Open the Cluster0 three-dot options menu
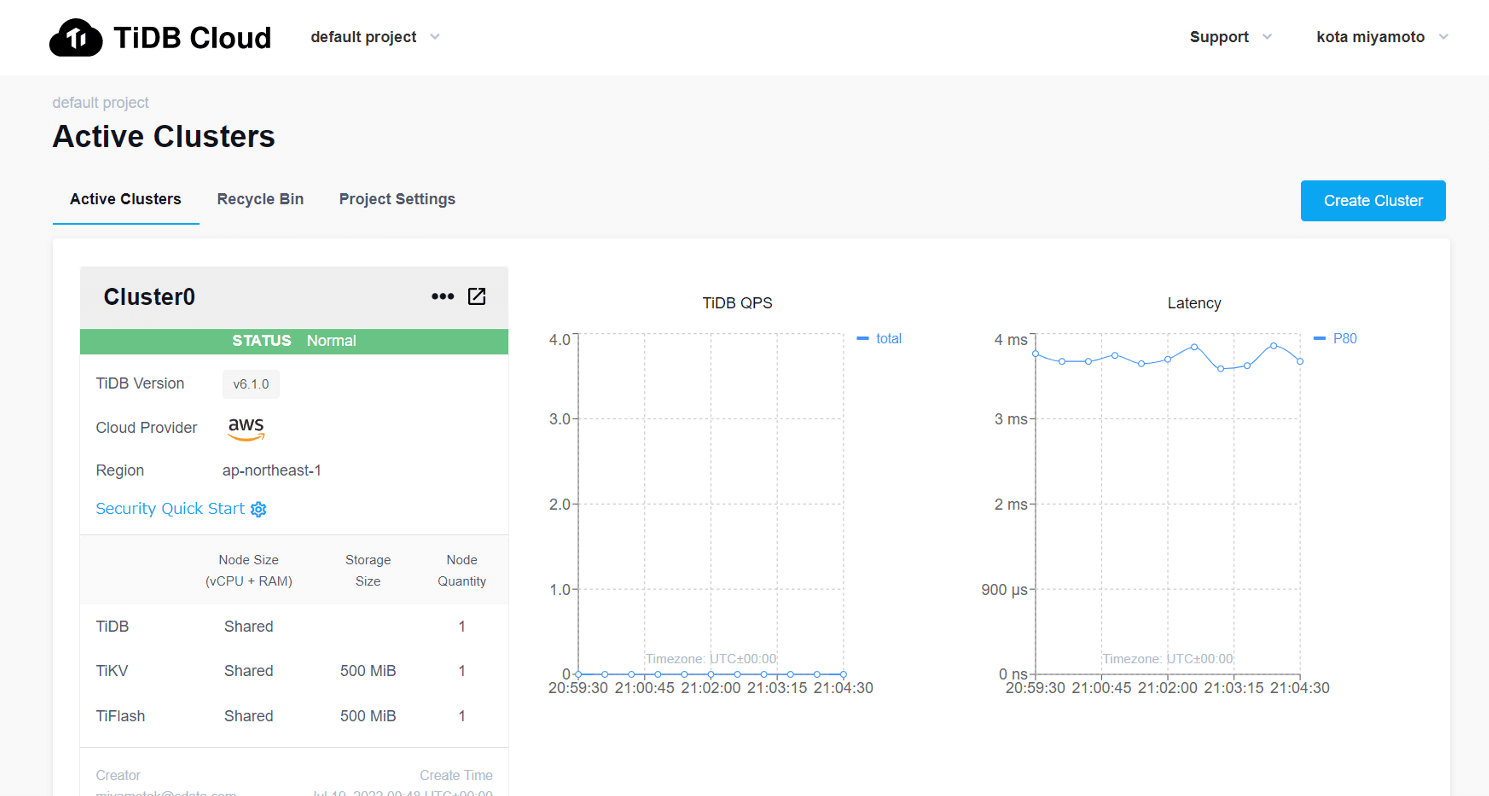 tap(442, 297)
